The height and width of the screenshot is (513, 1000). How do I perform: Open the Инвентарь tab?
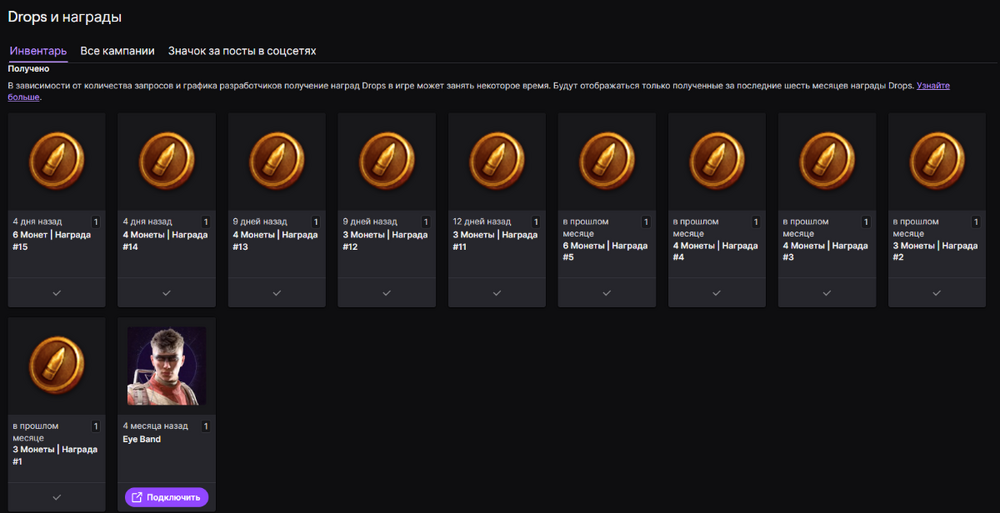(38, 51)
